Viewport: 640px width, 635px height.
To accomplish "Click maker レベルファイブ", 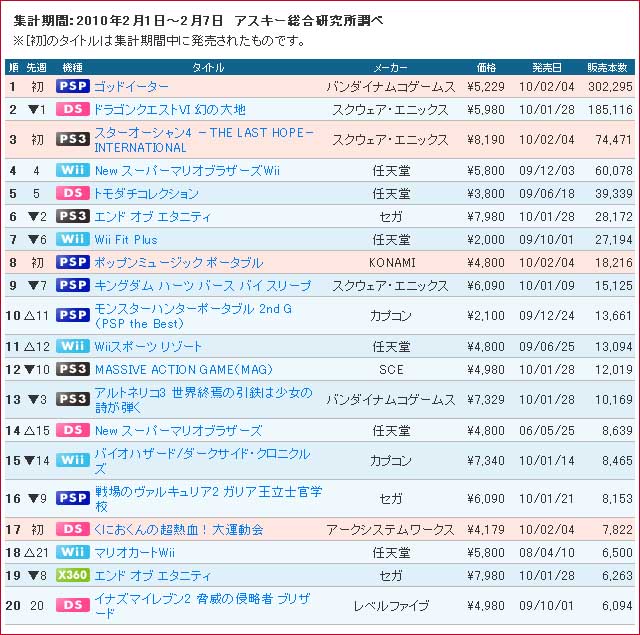I will point(391,606).
